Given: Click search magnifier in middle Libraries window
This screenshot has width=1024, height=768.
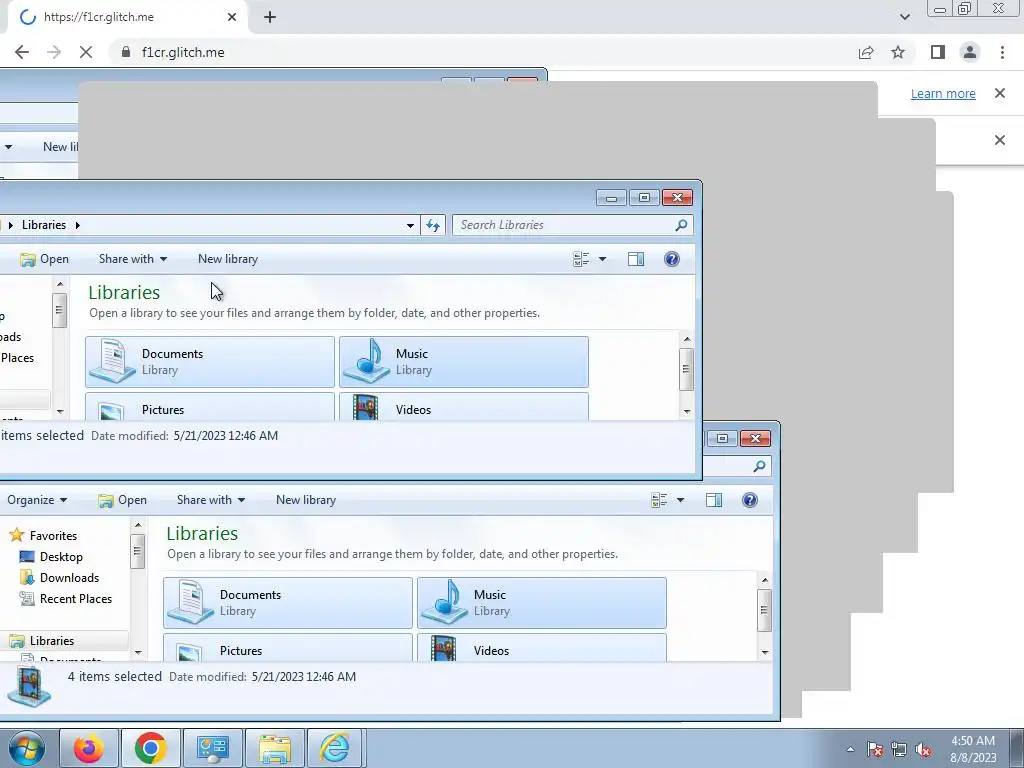Looking at the screenshot, I should pyautogui.click(x=681, y=225).
